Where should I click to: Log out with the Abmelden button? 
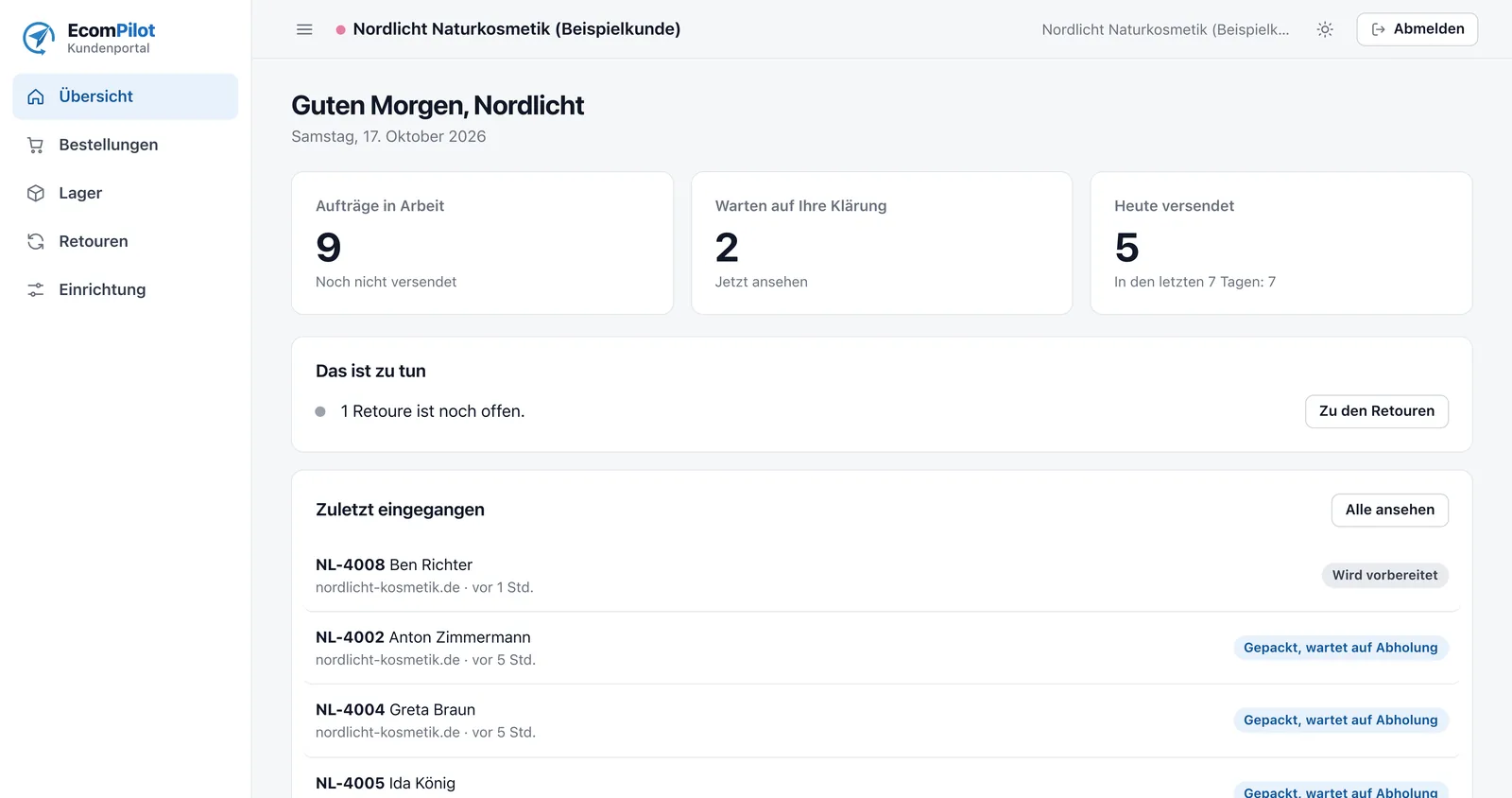tap(1417, 29)
